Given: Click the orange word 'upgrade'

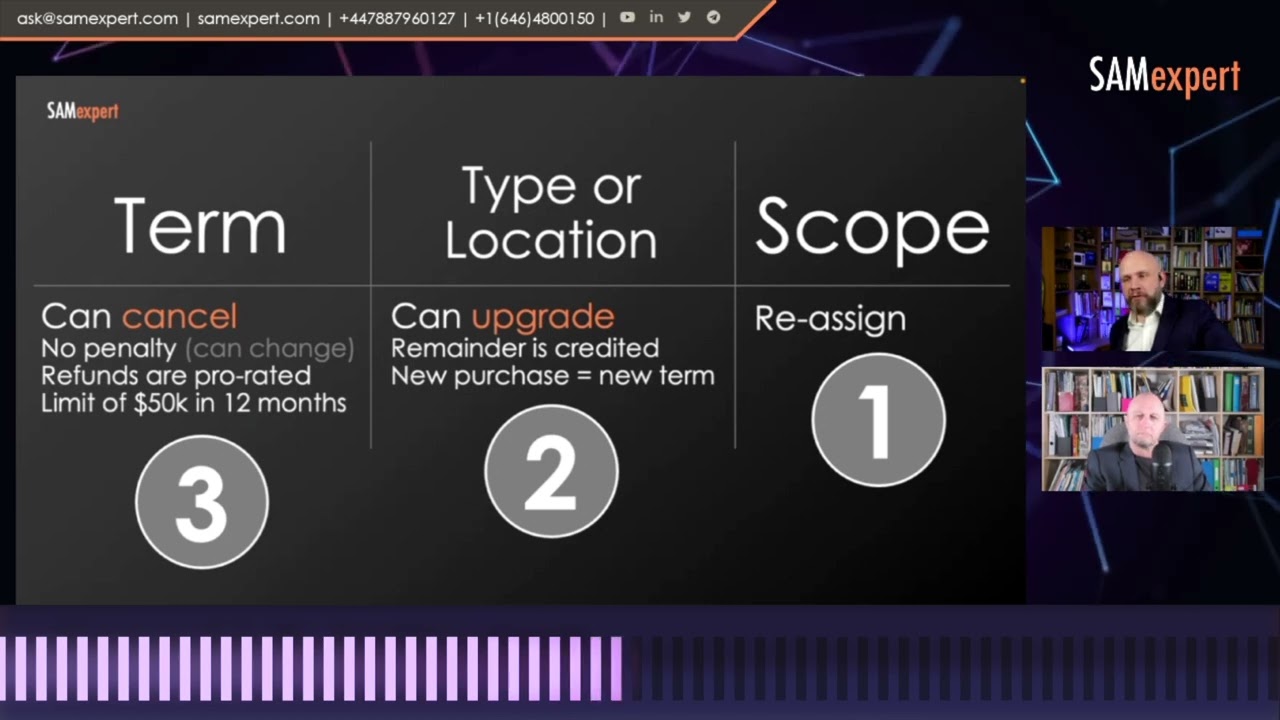Looking at the screenshot, I should click(542, 318).
